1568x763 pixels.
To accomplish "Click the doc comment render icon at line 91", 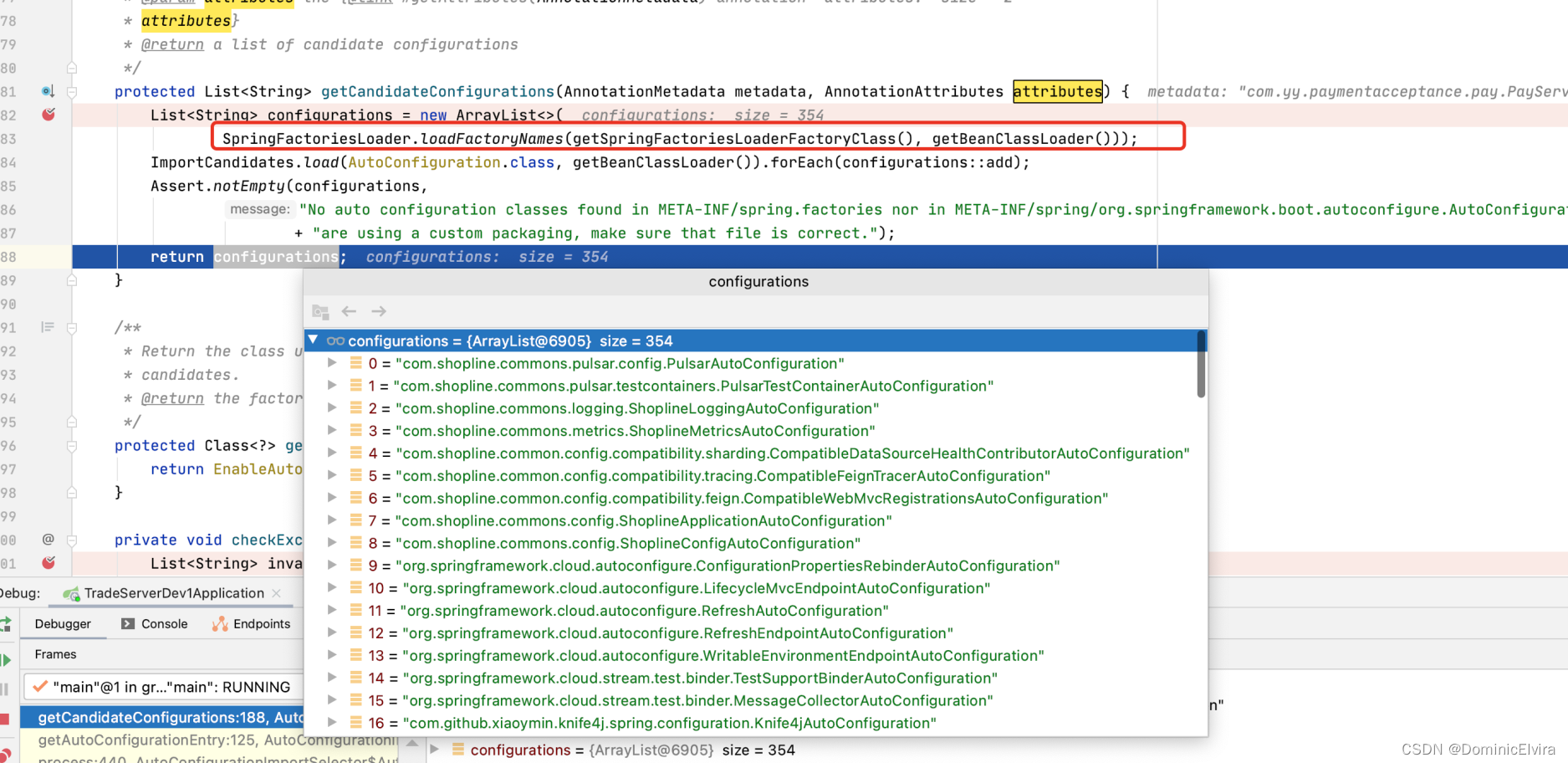I will tap(48, 327).
